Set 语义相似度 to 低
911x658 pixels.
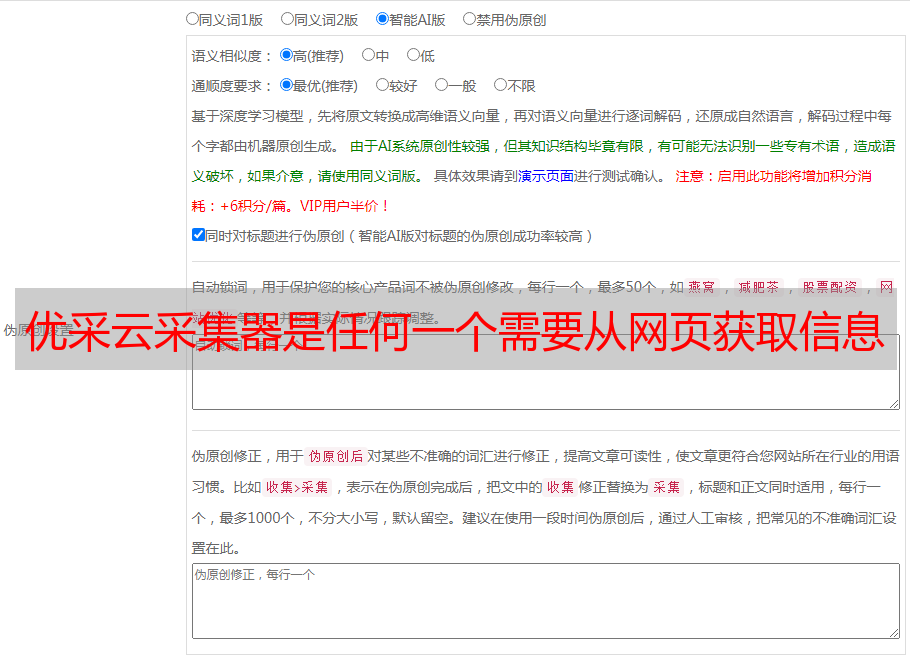(413, 55)
